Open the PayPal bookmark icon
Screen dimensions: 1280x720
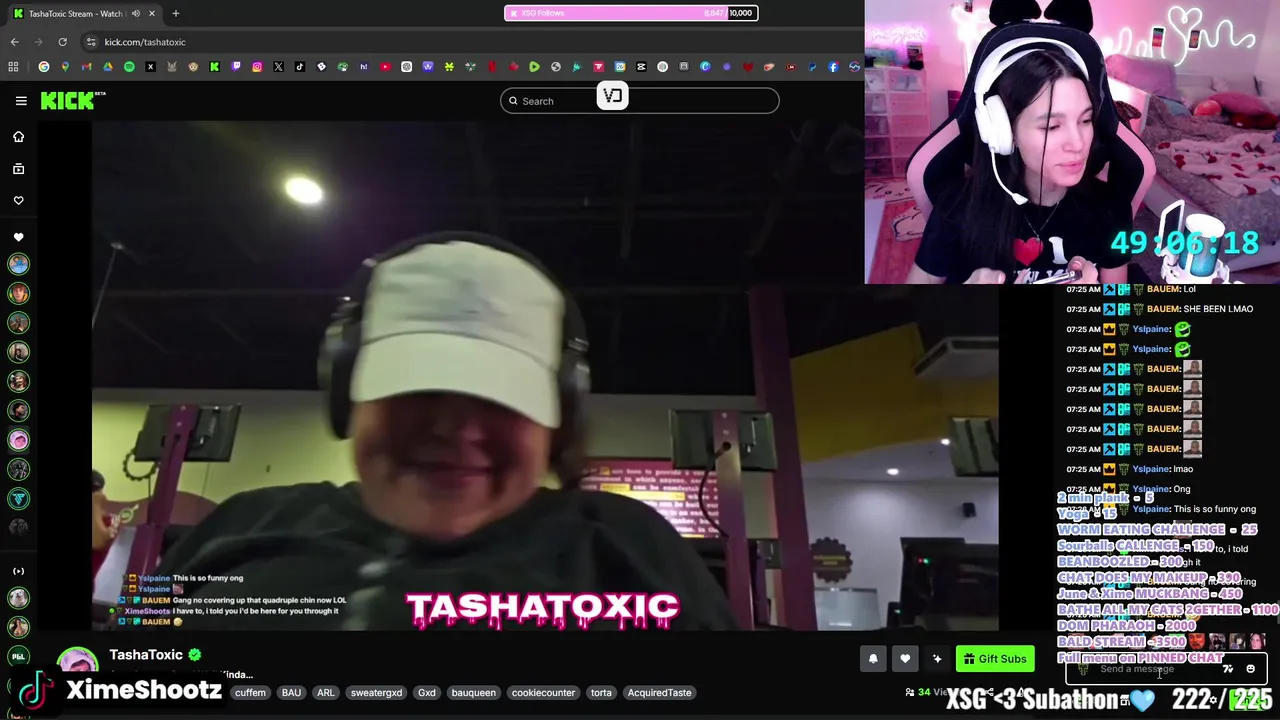(812, 67)
